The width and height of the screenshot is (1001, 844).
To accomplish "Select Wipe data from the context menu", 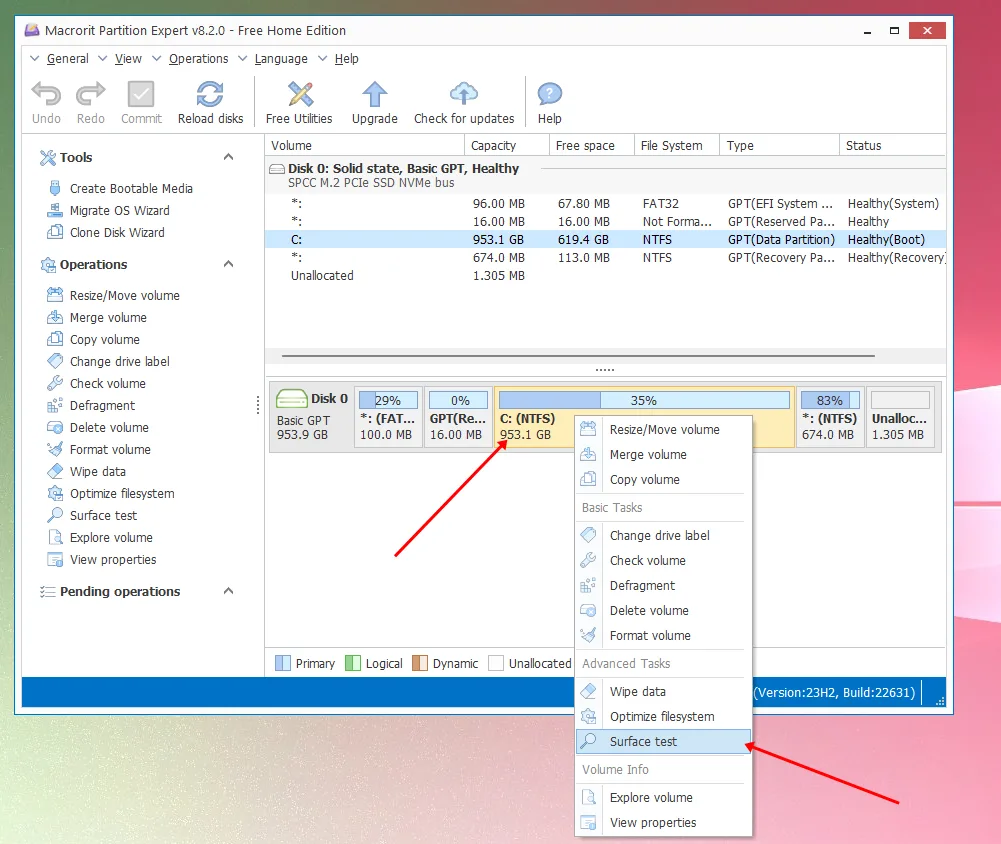I will click(x=637, y=691).
